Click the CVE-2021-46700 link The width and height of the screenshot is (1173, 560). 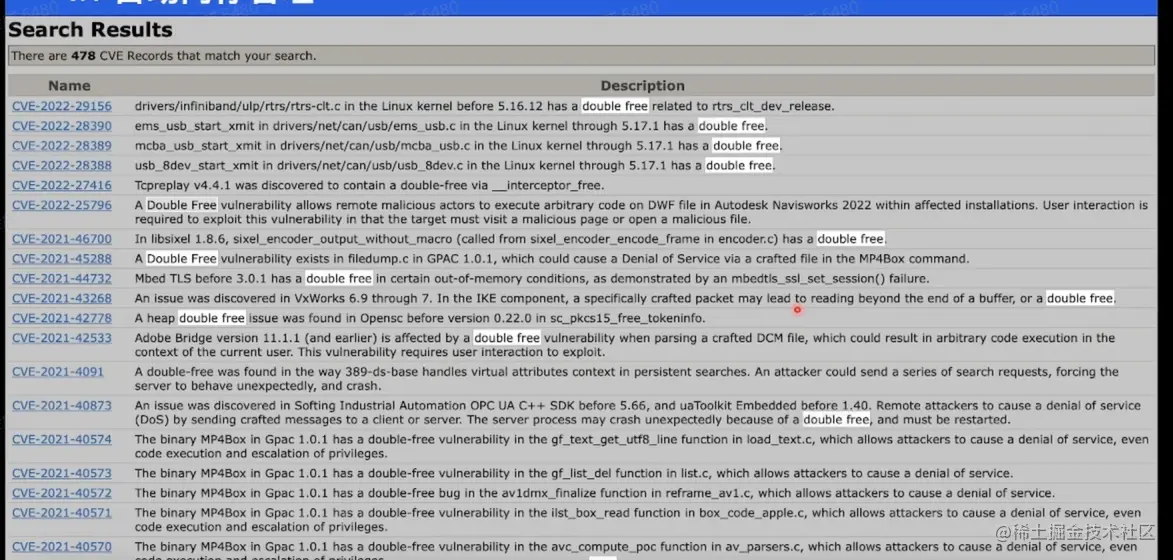tap(61, 239)
